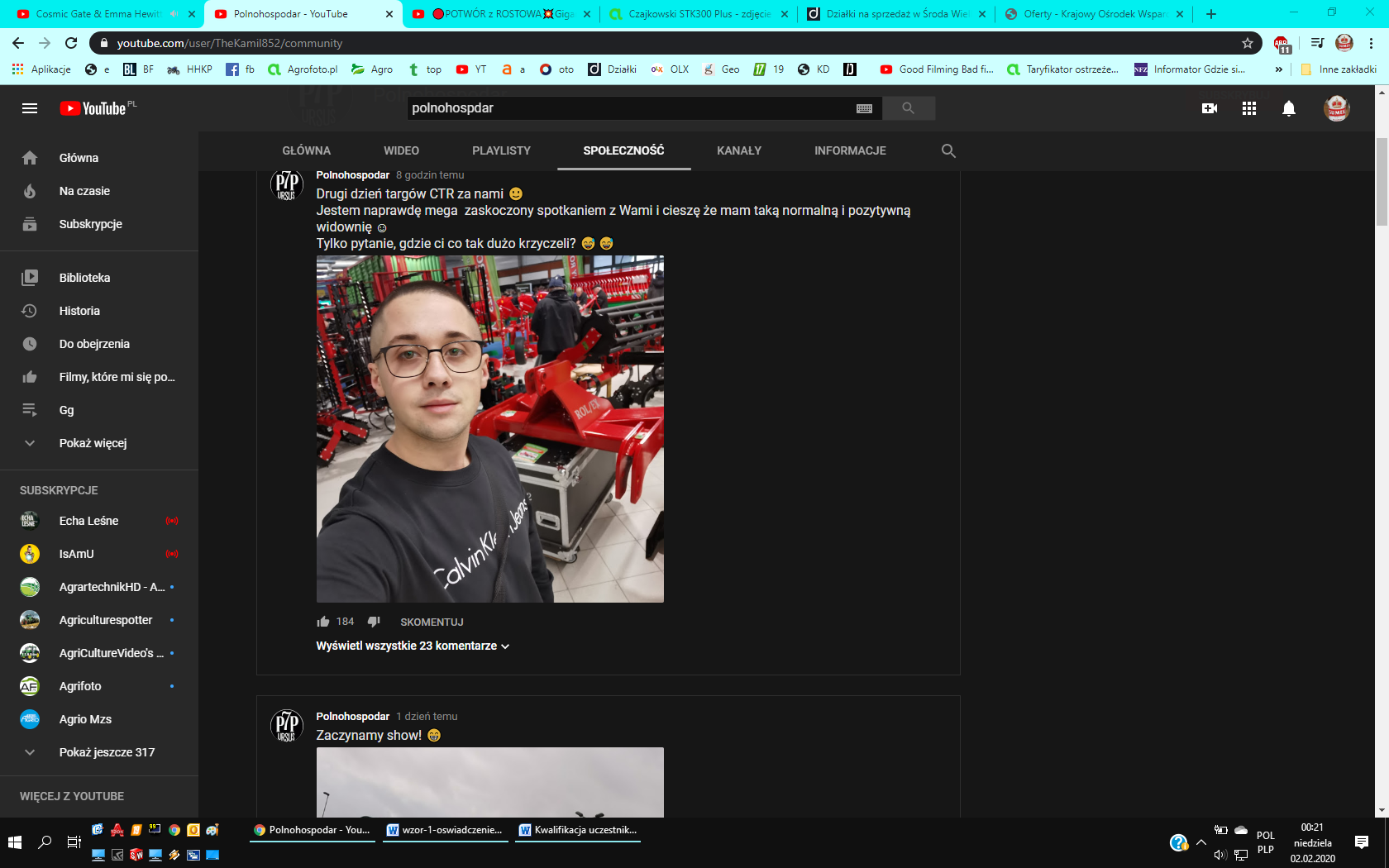The width and height of the screenshot is (1389, 868).
Task: Open the YouTube apps grid icon
Action: coord(1248,108)
